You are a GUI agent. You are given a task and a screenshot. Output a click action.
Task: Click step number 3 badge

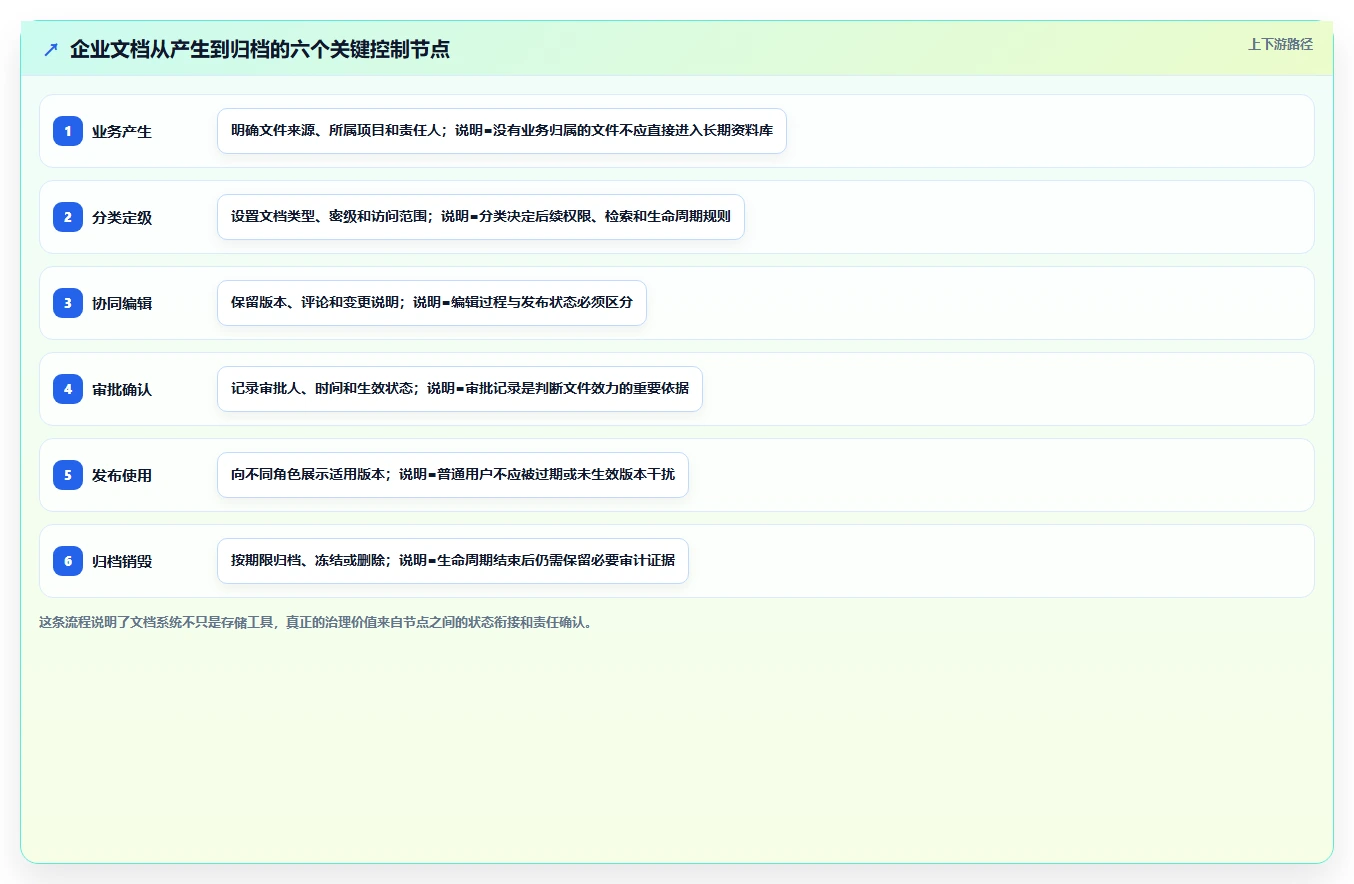pyautogui.click(x=68, y=303)
